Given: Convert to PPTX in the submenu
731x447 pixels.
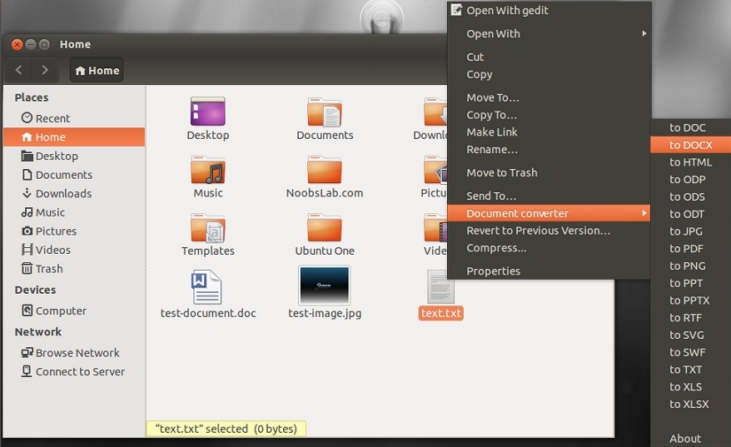Looking at the screenshot, I should click(691, 300).
